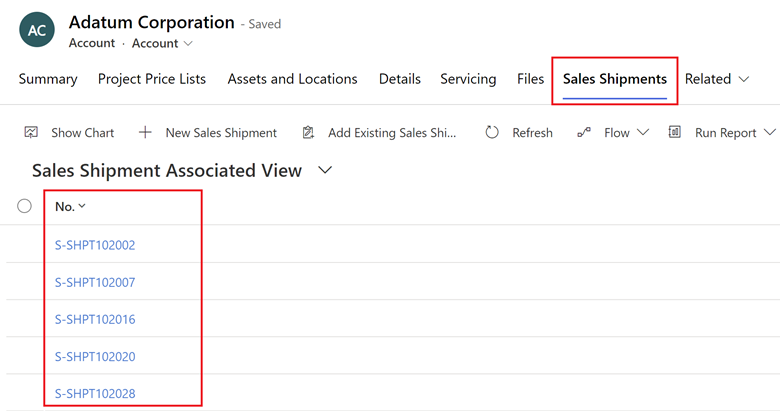Click the Run Report icon
Viewport: 780px width, 411px height.
[675, 132]
